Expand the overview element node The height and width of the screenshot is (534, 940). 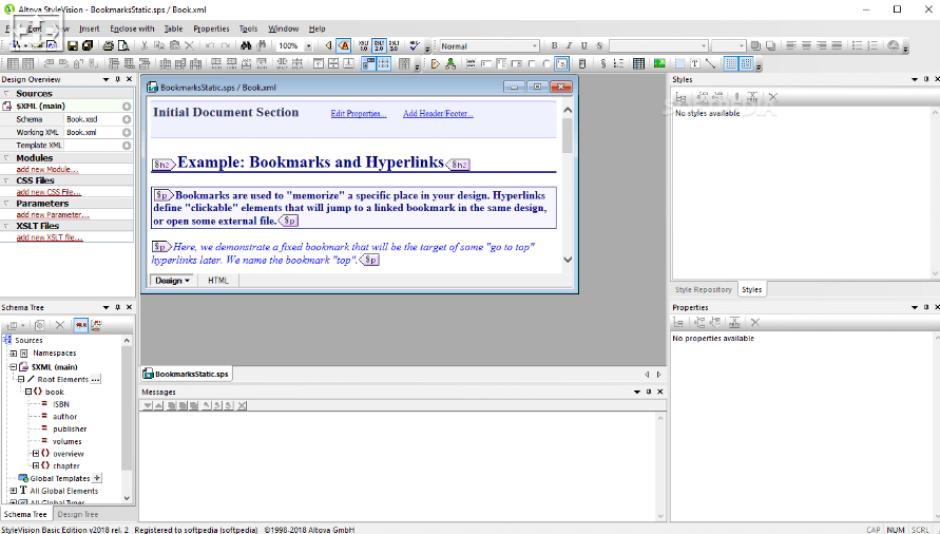(x=35, y=454)
